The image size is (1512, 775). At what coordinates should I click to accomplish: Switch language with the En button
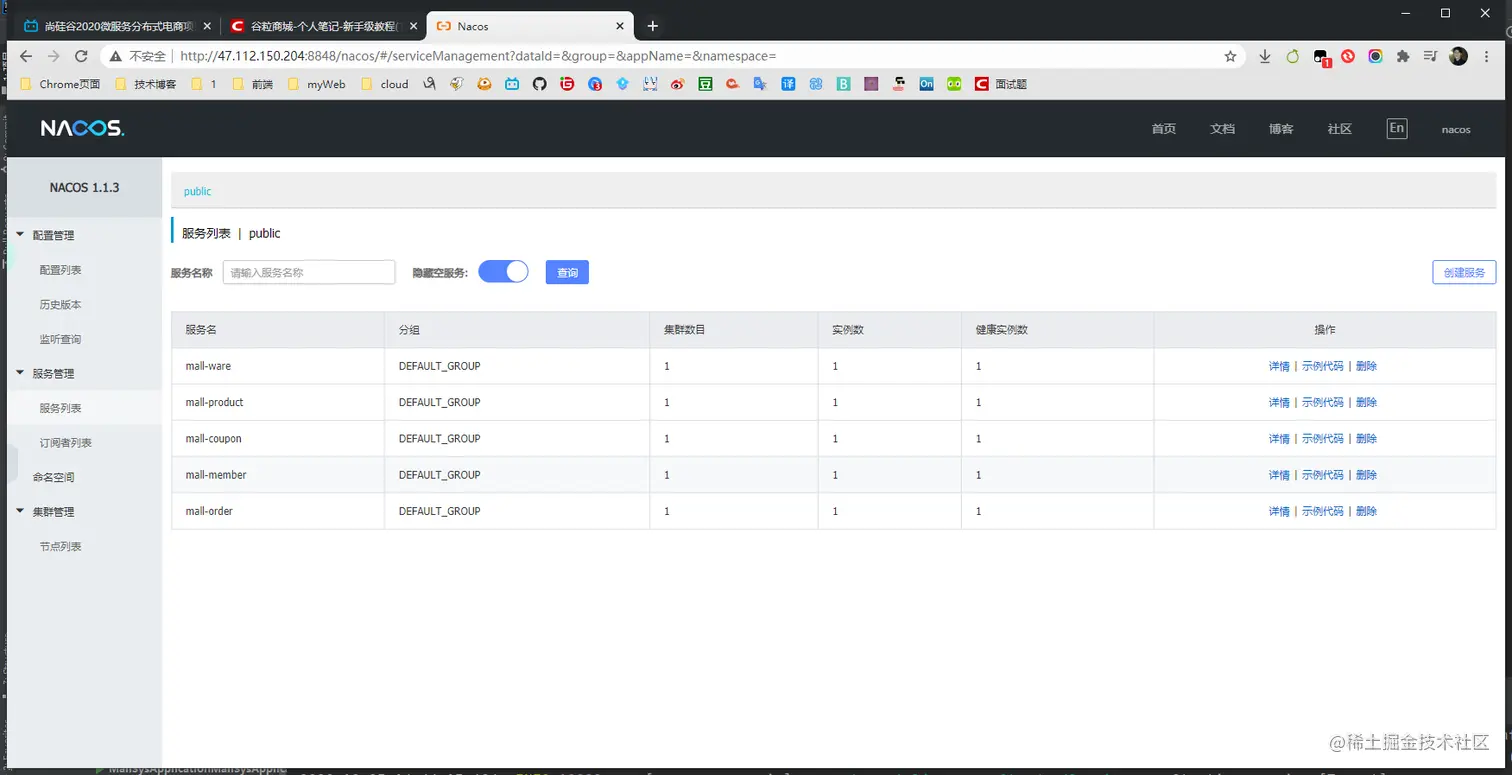tap(1397, 128)
